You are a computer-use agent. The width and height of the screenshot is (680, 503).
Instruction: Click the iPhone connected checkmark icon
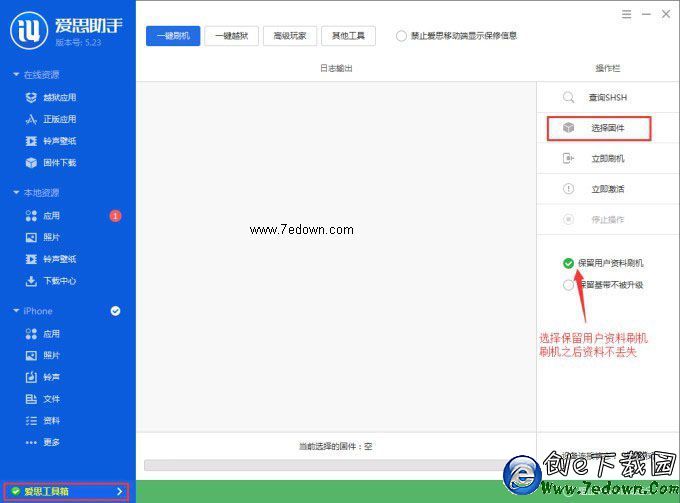tap(115, 311)
